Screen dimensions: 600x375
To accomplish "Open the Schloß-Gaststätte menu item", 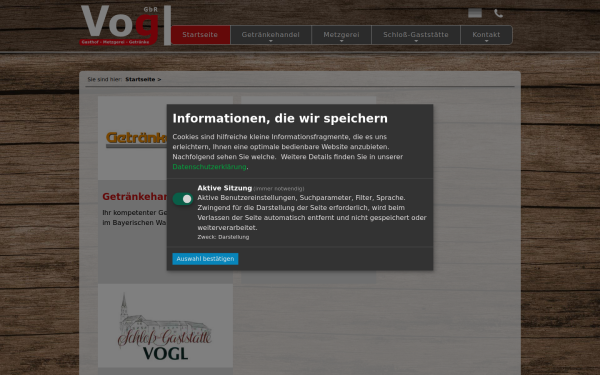I will pos(416,35).
